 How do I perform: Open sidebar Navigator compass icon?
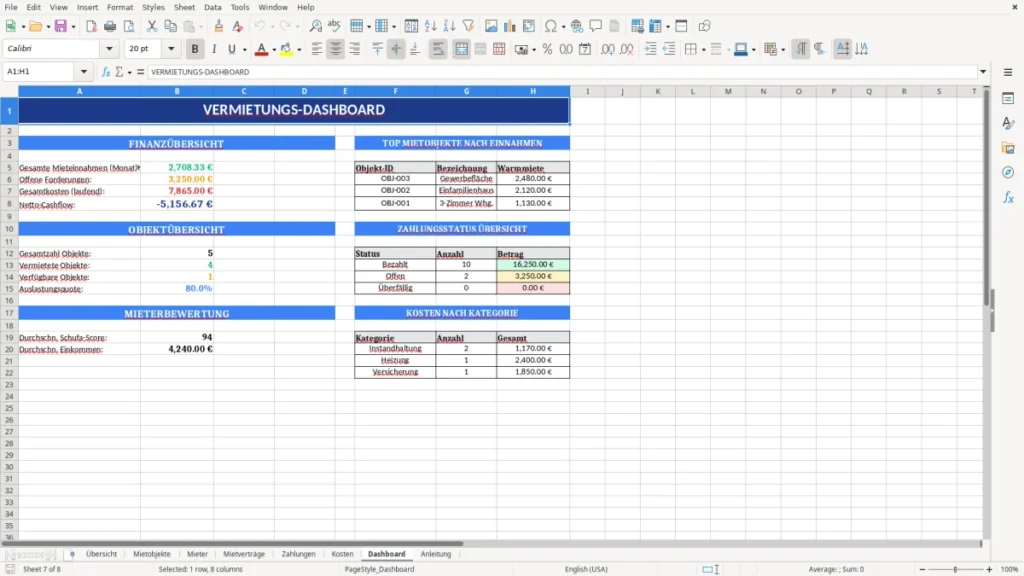(x=1008, y=173)
